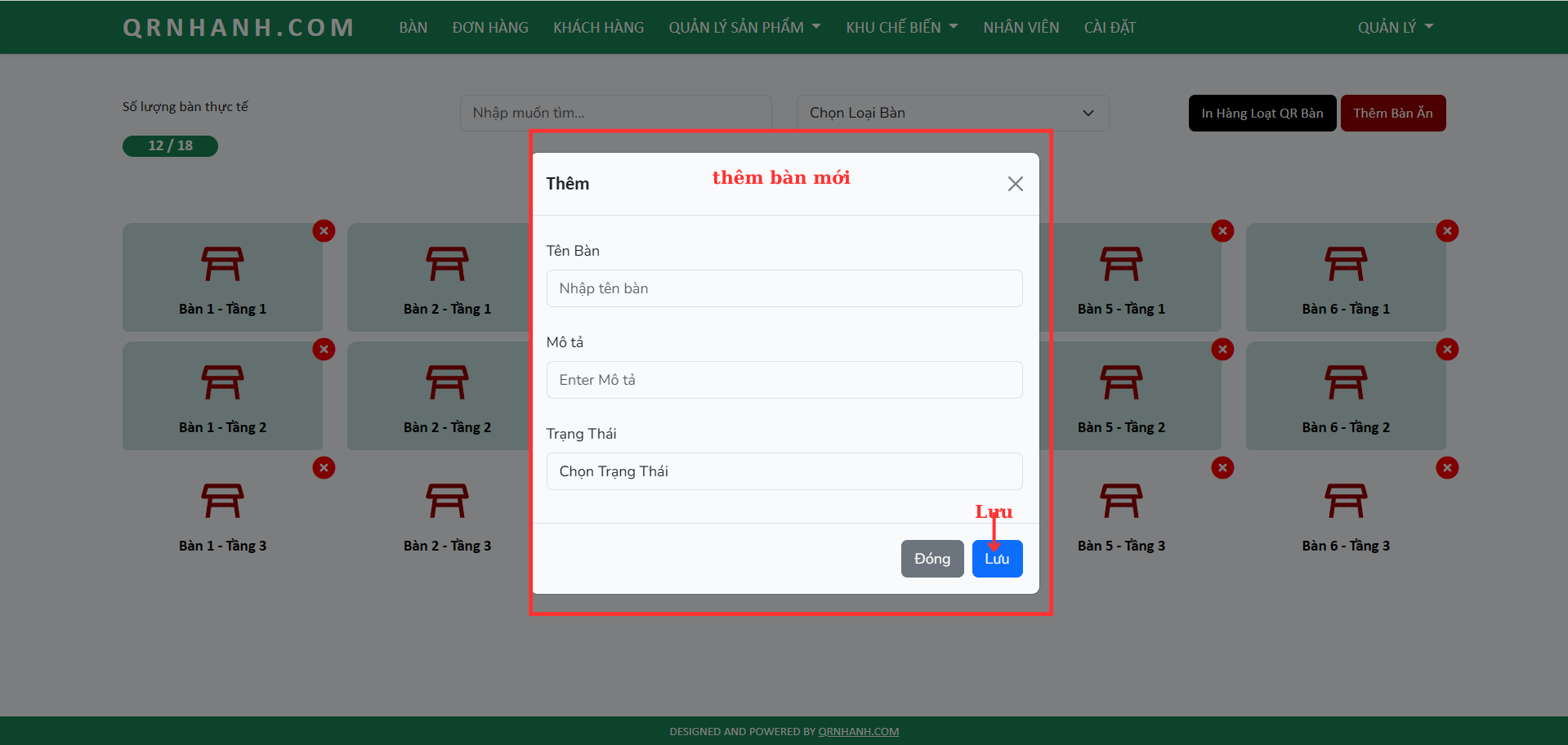
Task: Close the Thêm dialog with the X
Action: click(x=1015, y=184)
